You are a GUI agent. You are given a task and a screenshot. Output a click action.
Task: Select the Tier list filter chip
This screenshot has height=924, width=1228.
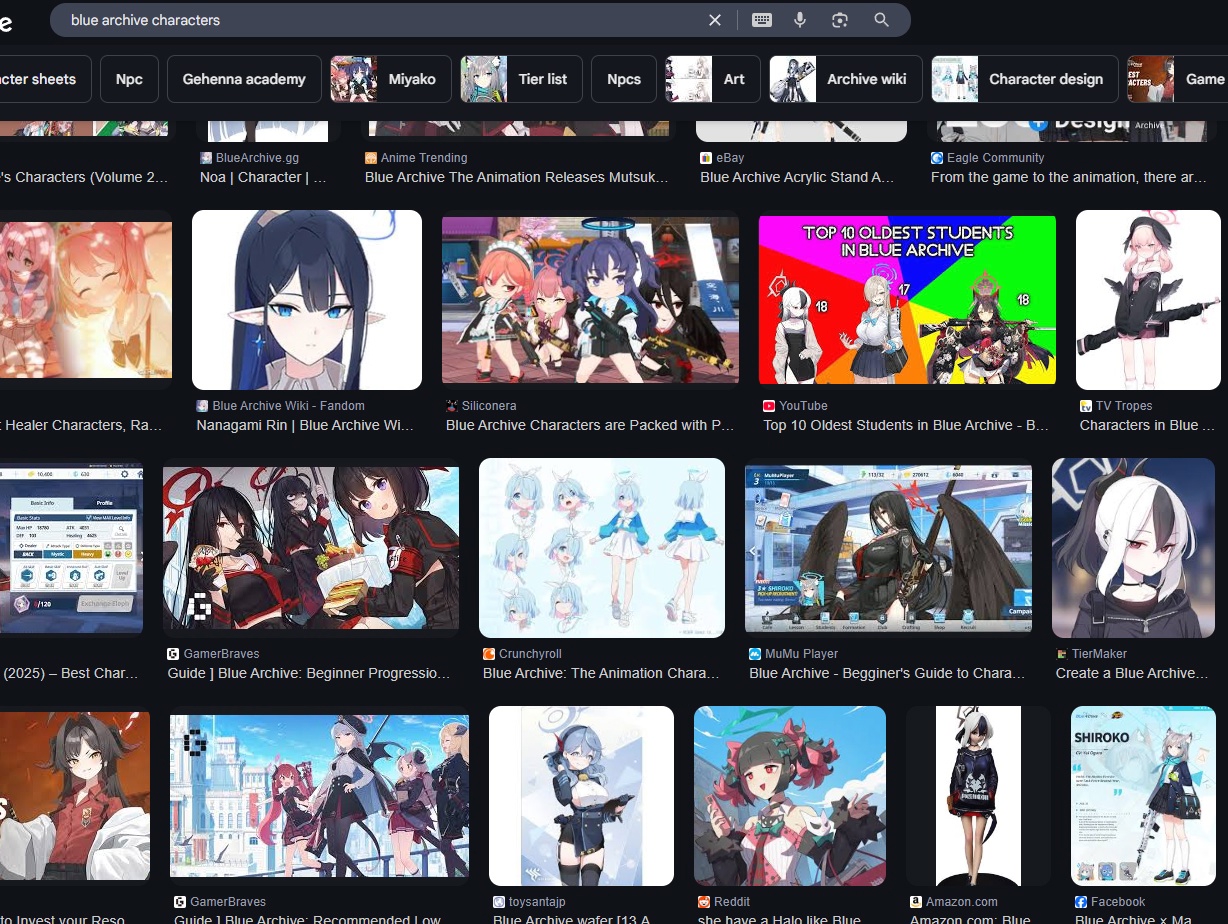click(521, 79)
